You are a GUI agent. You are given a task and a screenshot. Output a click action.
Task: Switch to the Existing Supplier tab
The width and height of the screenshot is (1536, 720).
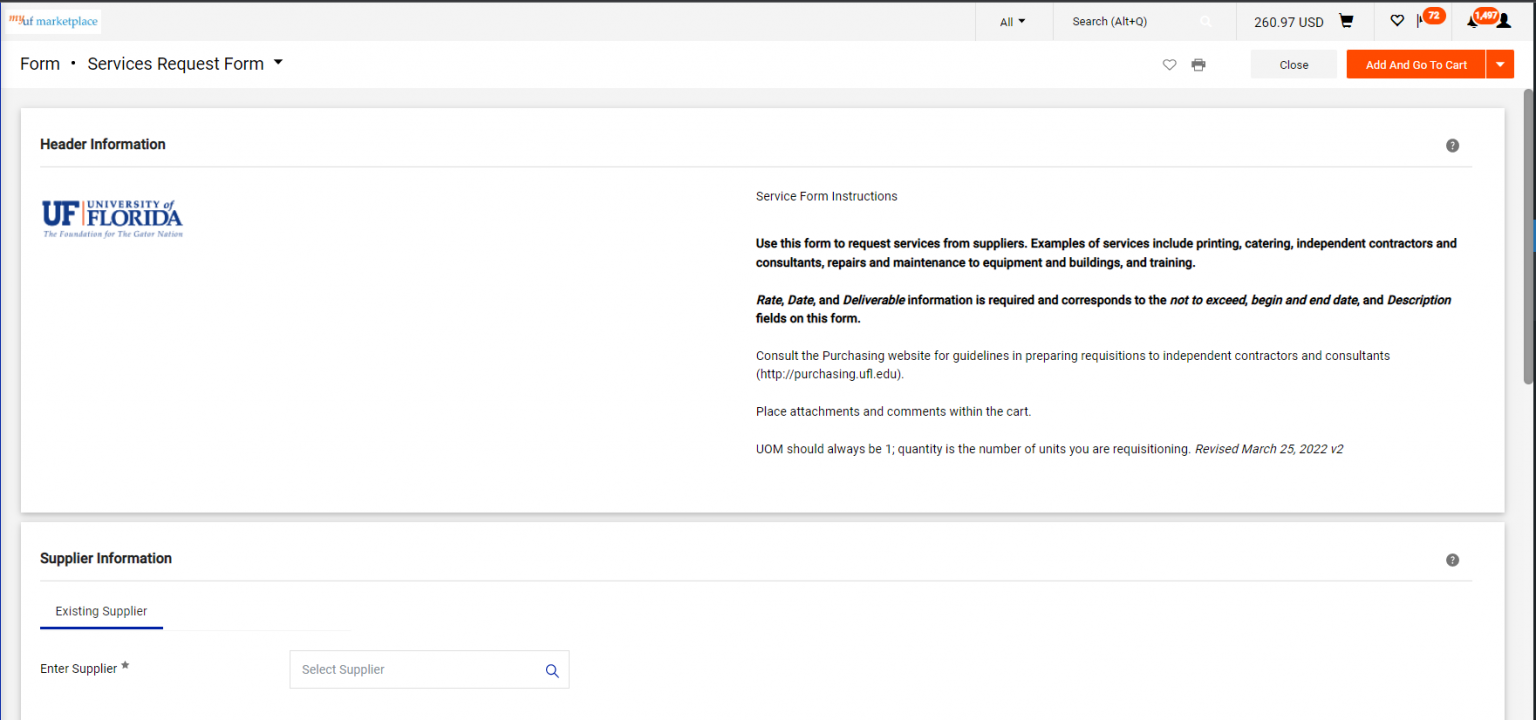pyautogui.click(x=101, y=611)
